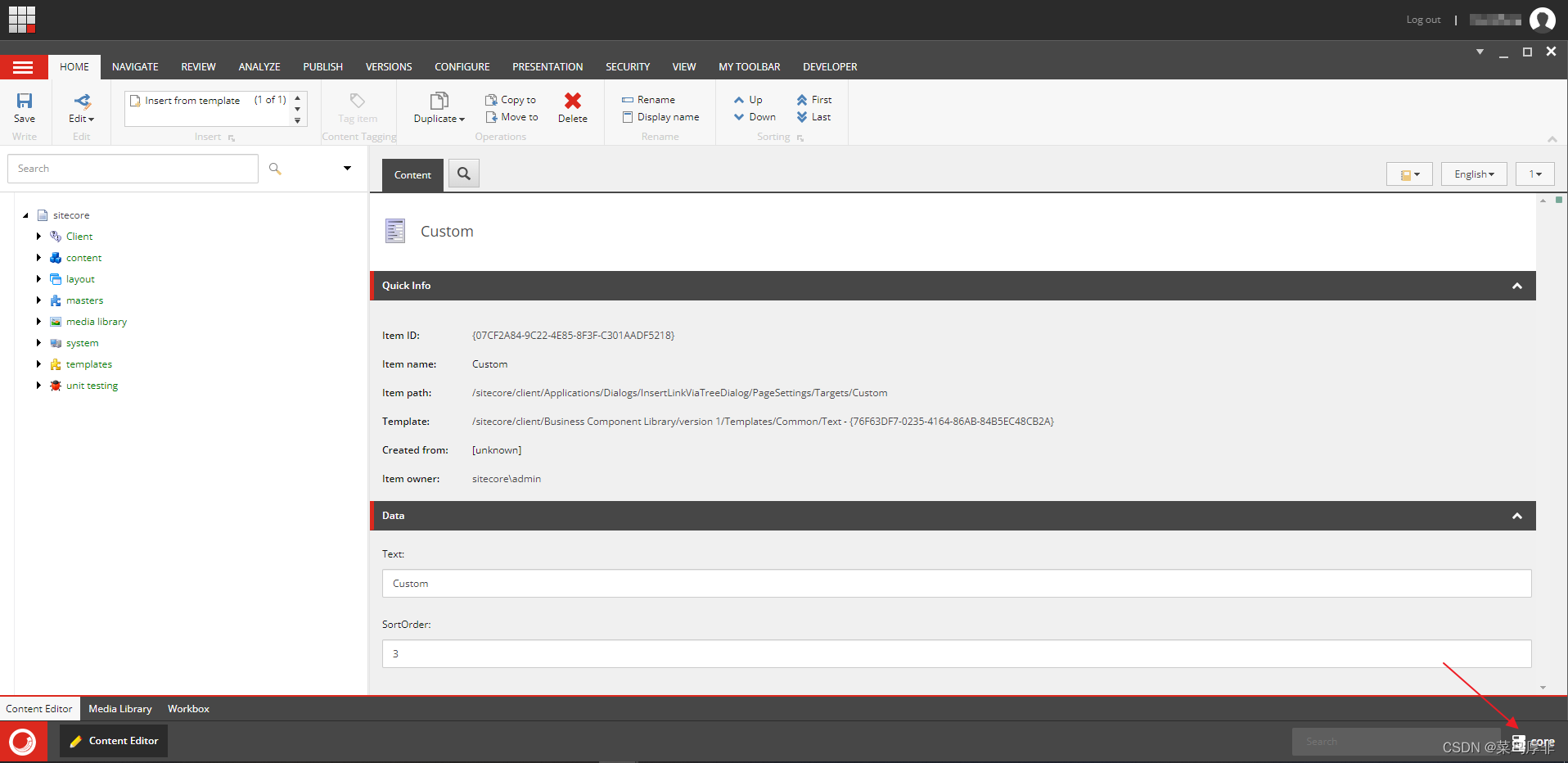Click the Sitecore start button logo
Viewport: 1568px width, 763px height.
(23, 742)
